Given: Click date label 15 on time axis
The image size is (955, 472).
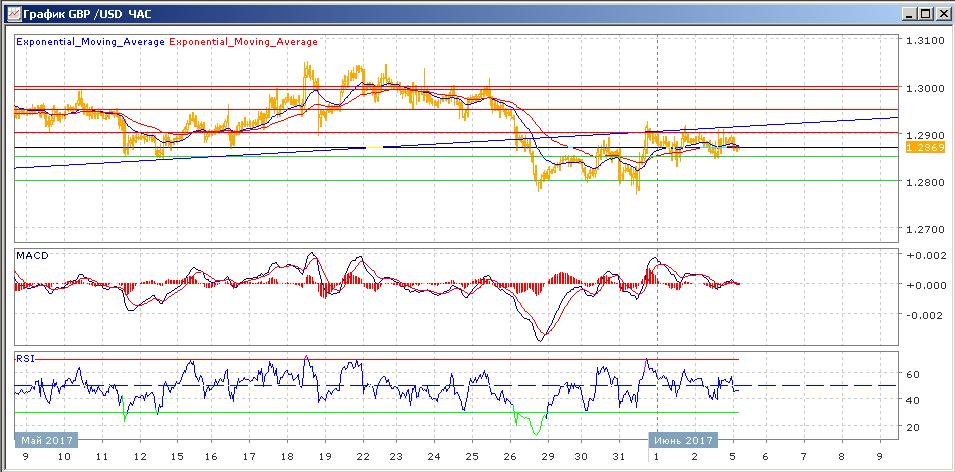Looking at the screenshot, I should (177, 456).
